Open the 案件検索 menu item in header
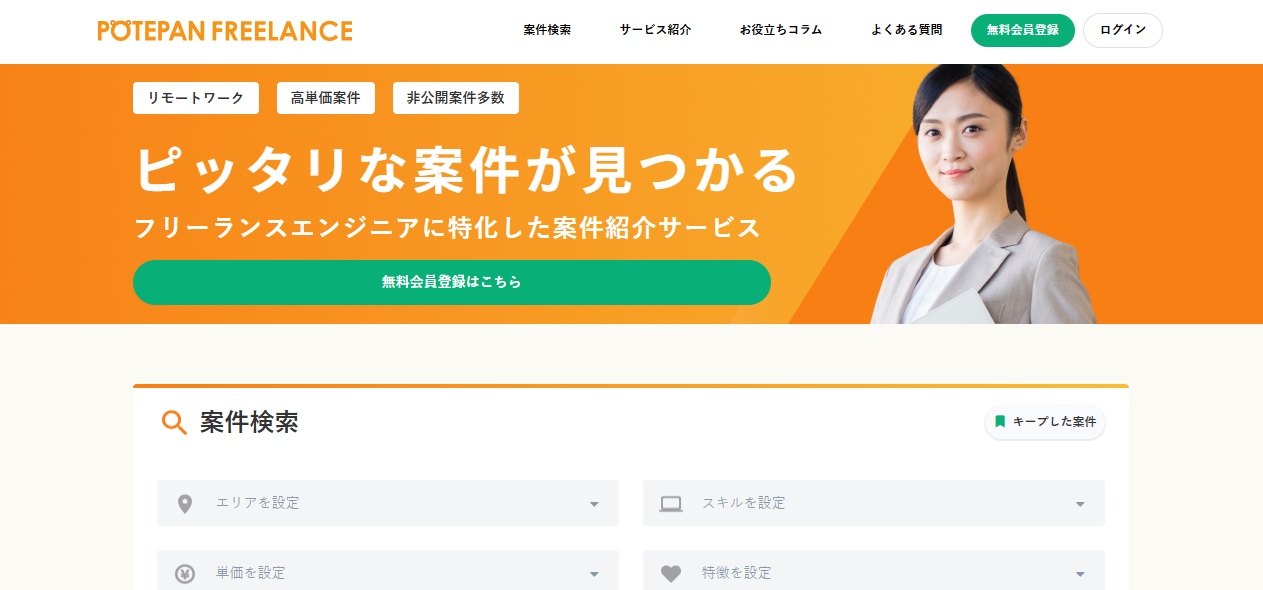The width and height of the screenshot is (1263, 590). [547, 30]
